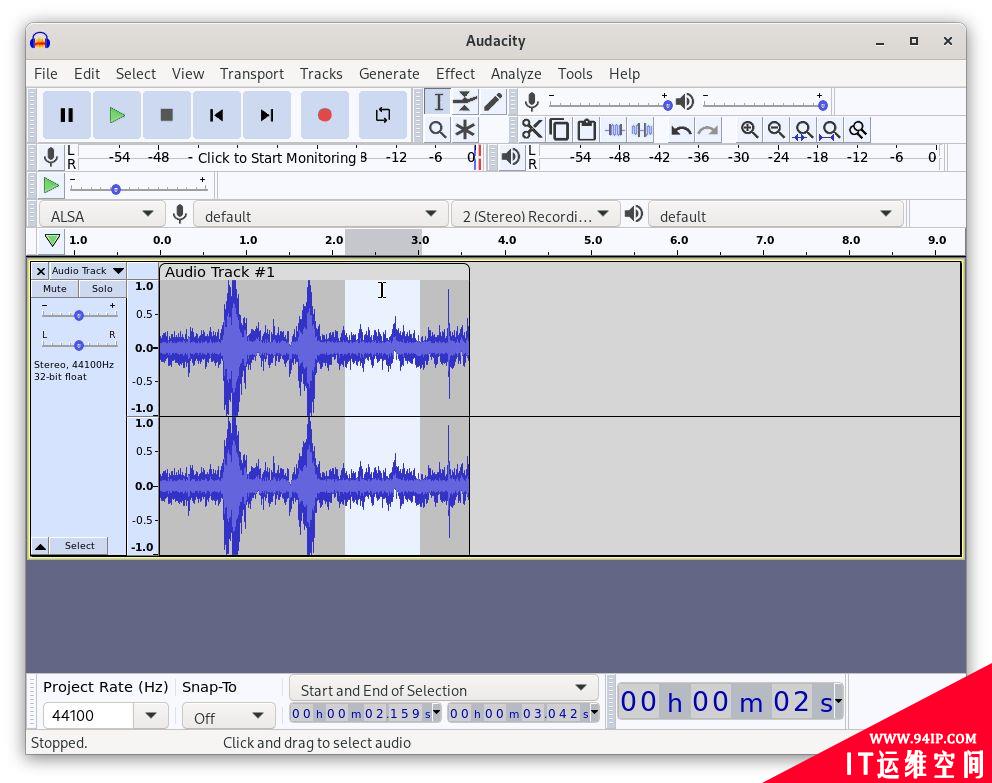992x783 pixels.
Task: Select the Selection (I-beam) tool
Action: pyautogui.click(x=437, y=102)
